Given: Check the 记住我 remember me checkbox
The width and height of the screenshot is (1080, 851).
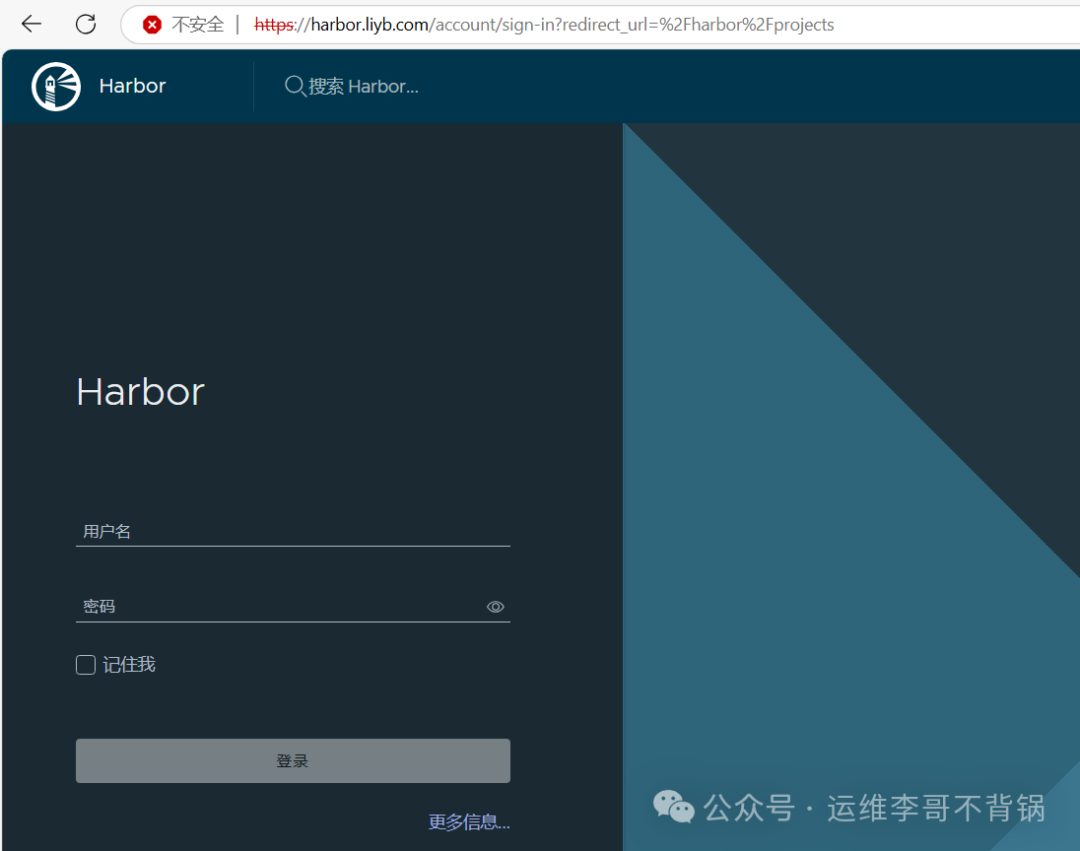Looking at the screenshot, I should (x=85, y=664).
